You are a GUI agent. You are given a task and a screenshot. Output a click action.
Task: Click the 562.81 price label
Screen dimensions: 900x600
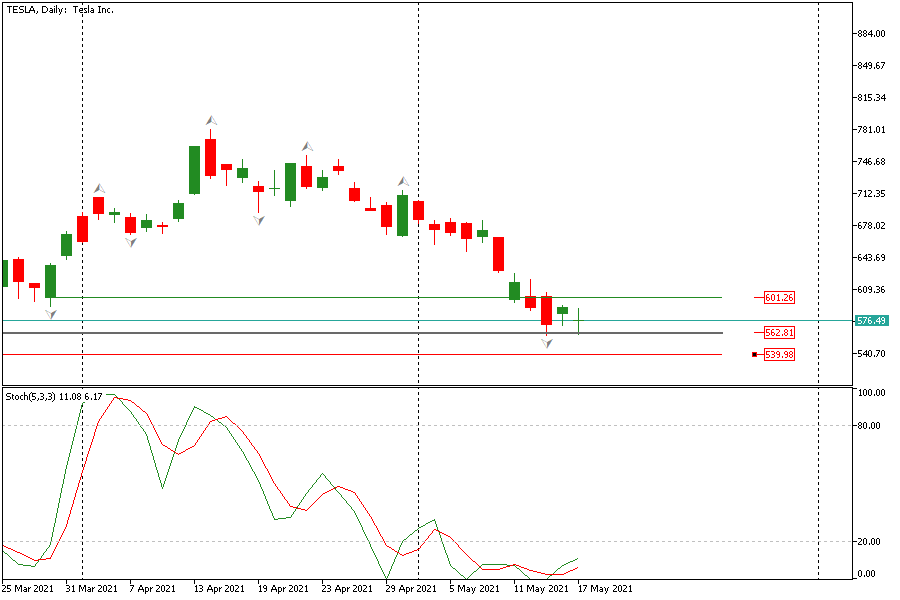779,332
